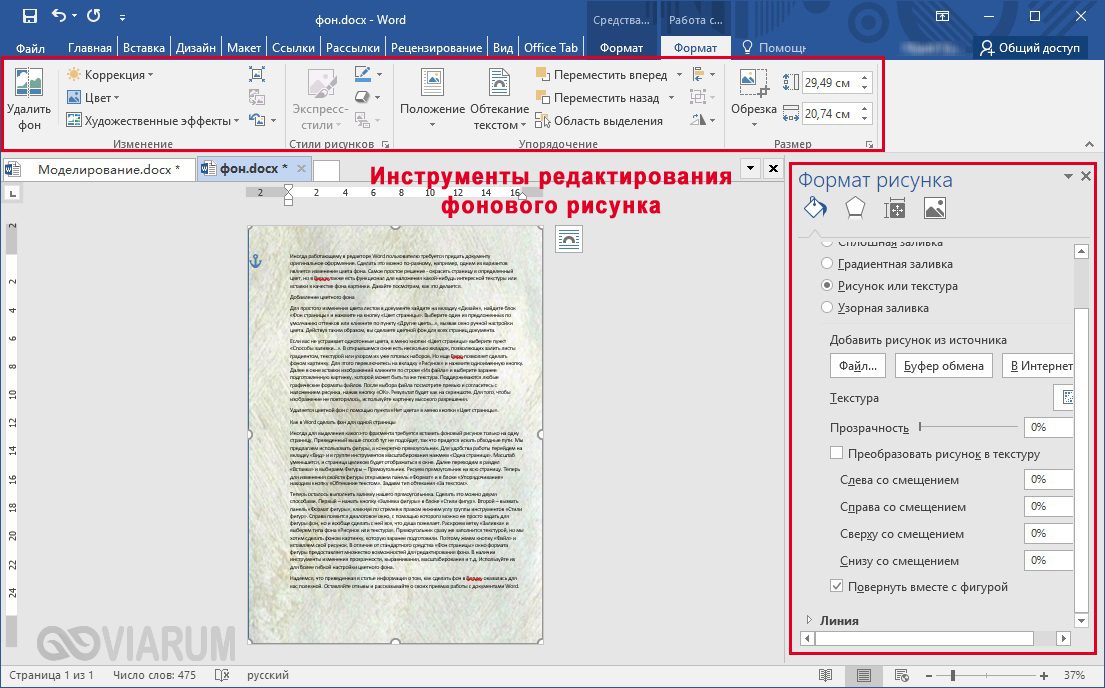Click the Прозрачность slider
This screenshot has width=1105, height=688.
(x=968, y=427)
